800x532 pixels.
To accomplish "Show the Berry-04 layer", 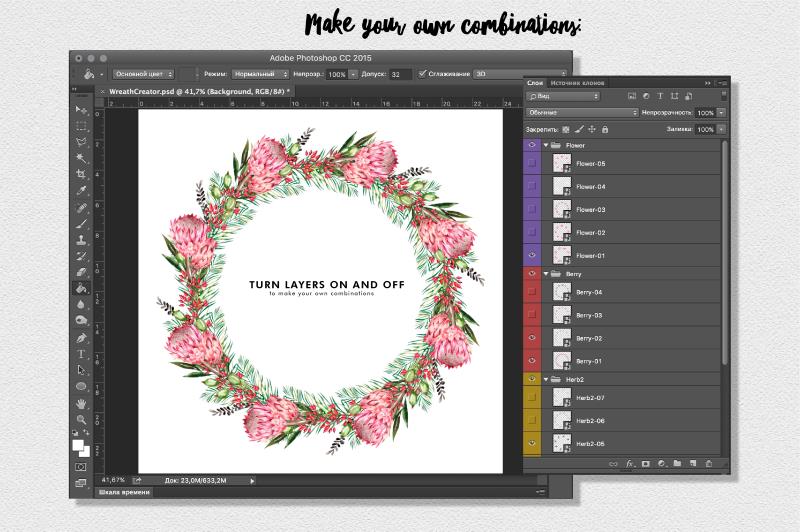I will coord(532,292).
